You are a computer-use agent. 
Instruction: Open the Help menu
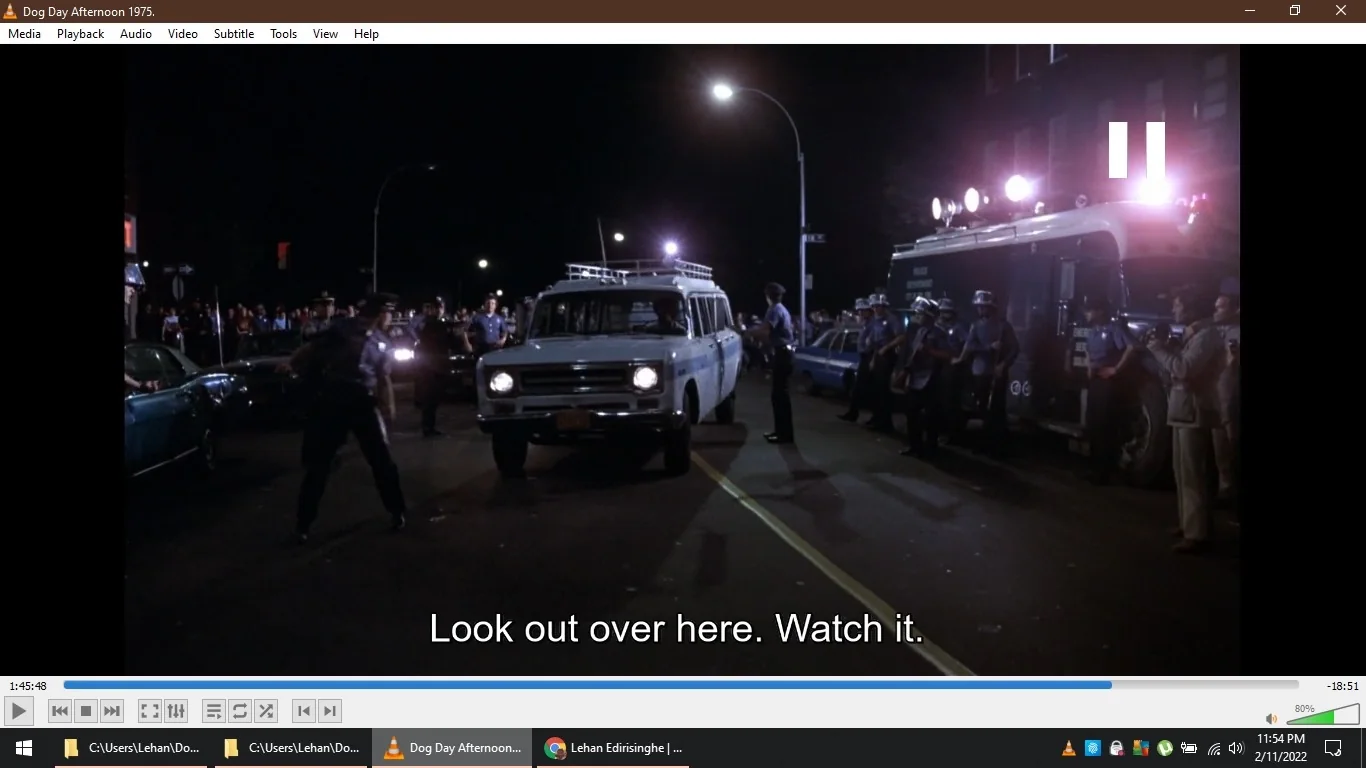367,34
